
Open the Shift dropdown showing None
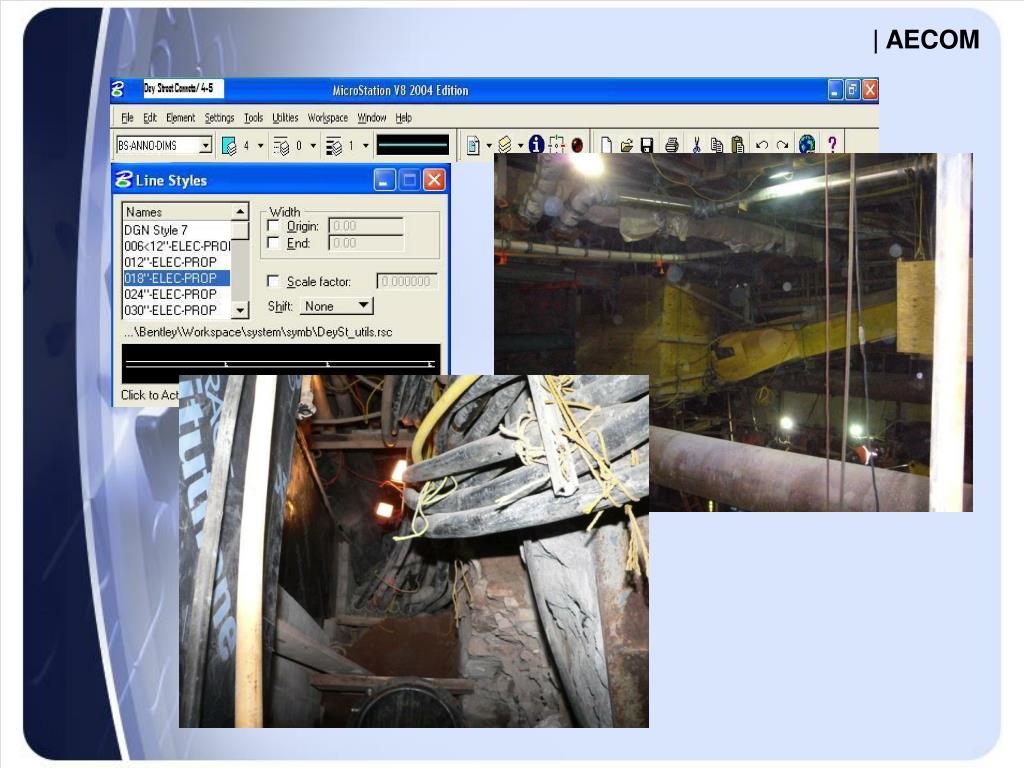pos(337,306)
